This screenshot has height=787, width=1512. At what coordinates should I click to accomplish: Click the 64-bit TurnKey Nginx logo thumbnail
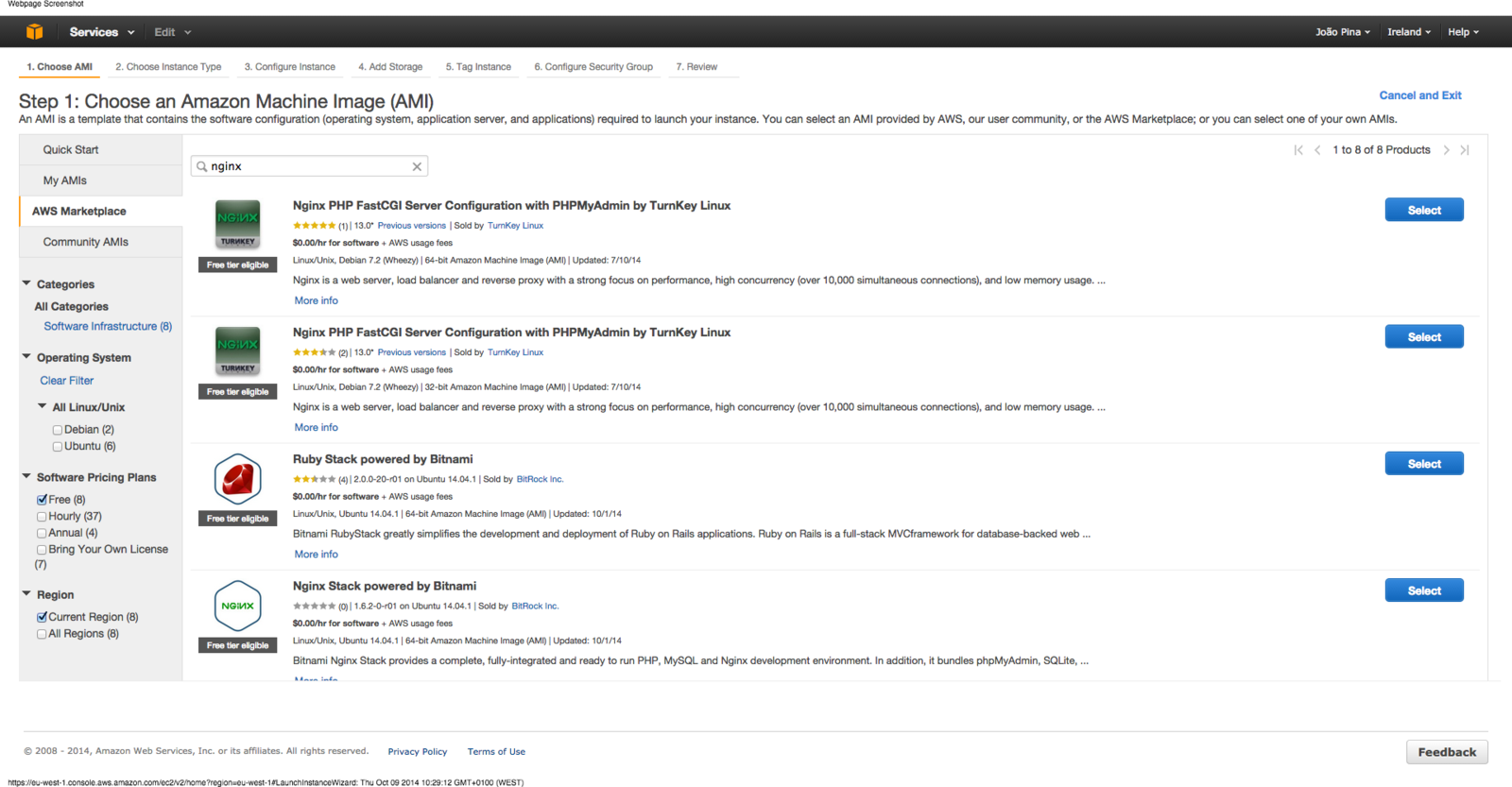click(x=237, y=224)
